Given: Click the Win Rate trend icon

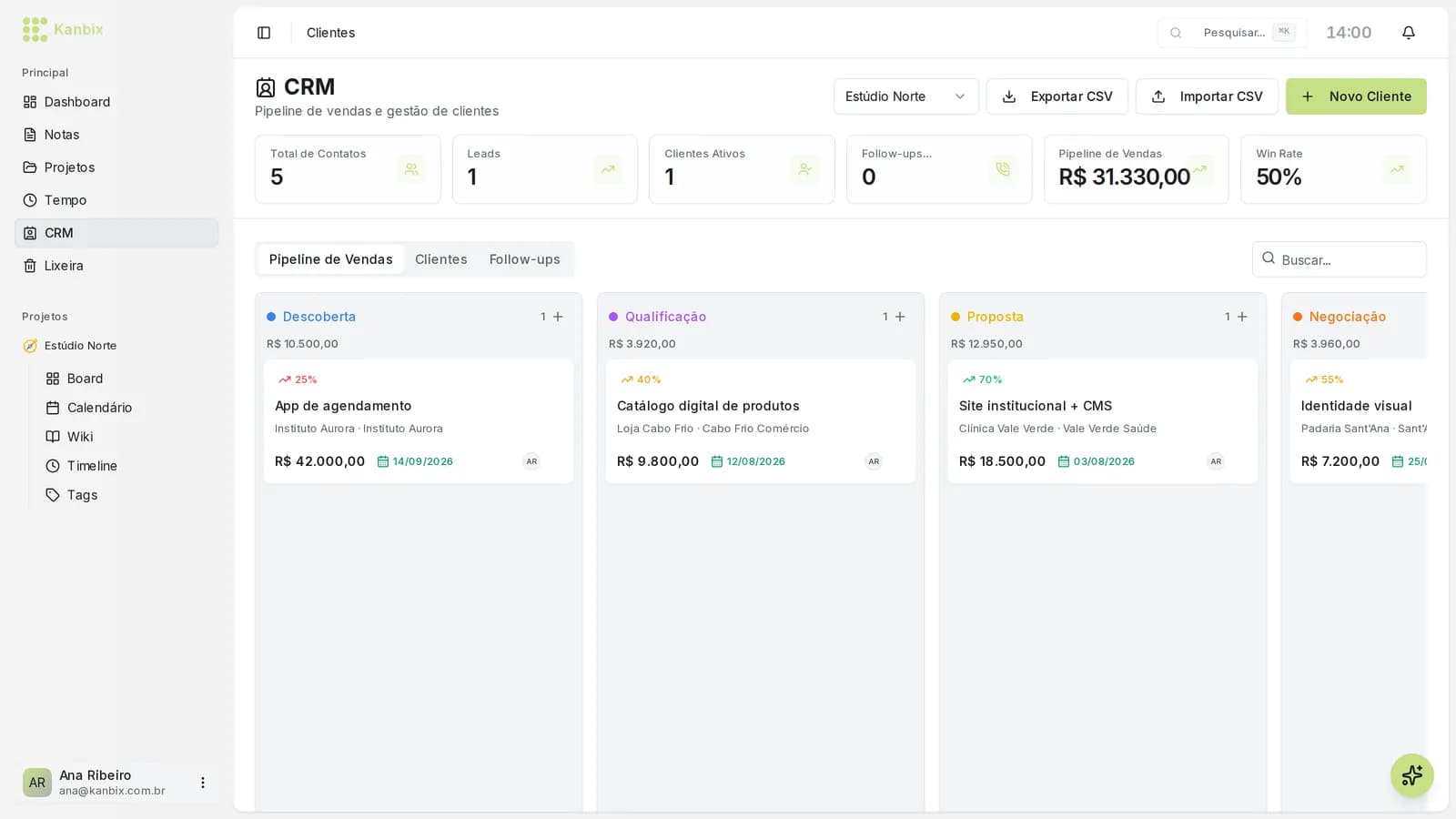Looking at the screenshot, I should 1397,169.
